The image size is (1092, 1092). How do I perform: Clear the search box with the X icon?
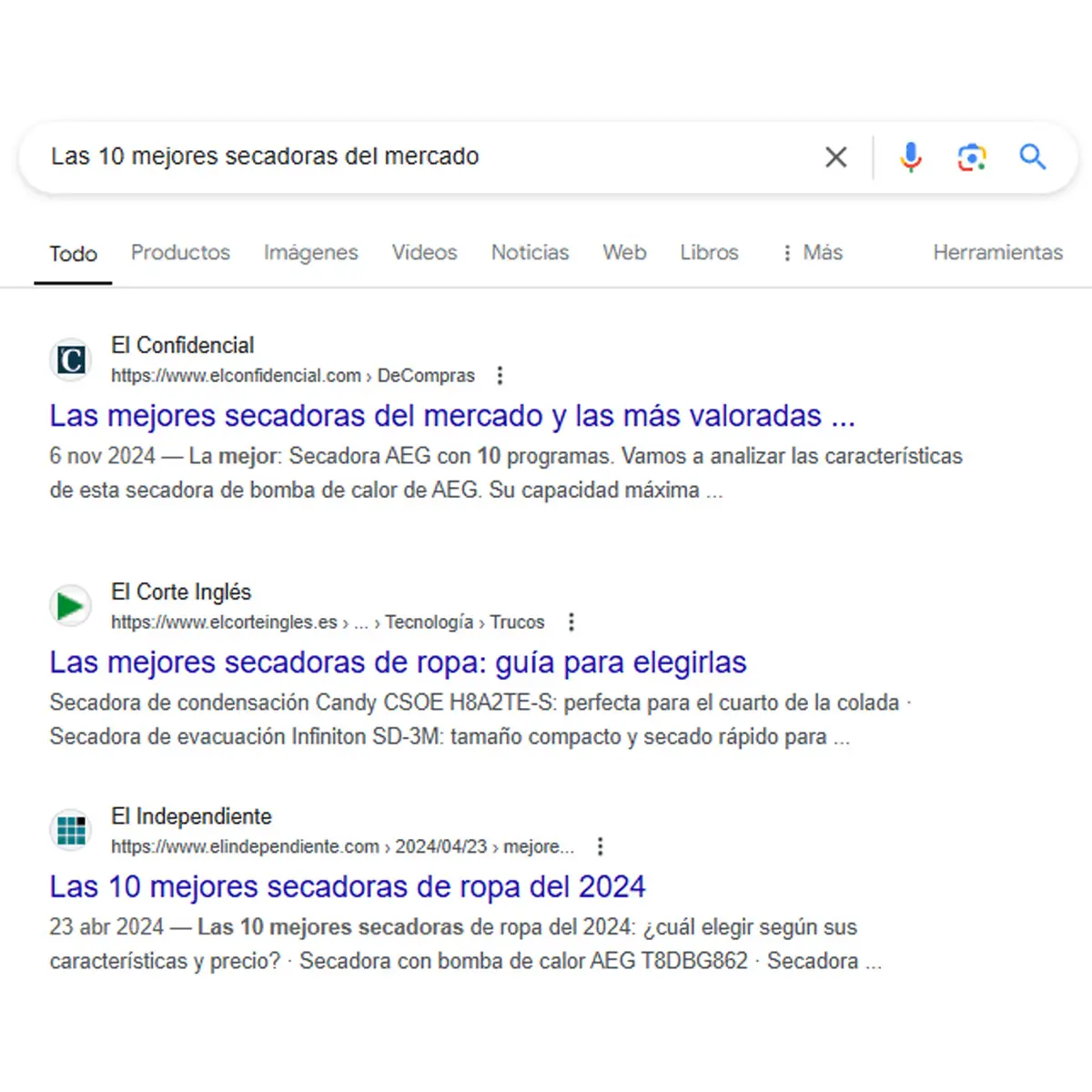pyautogui.click(x=835, y=157)
